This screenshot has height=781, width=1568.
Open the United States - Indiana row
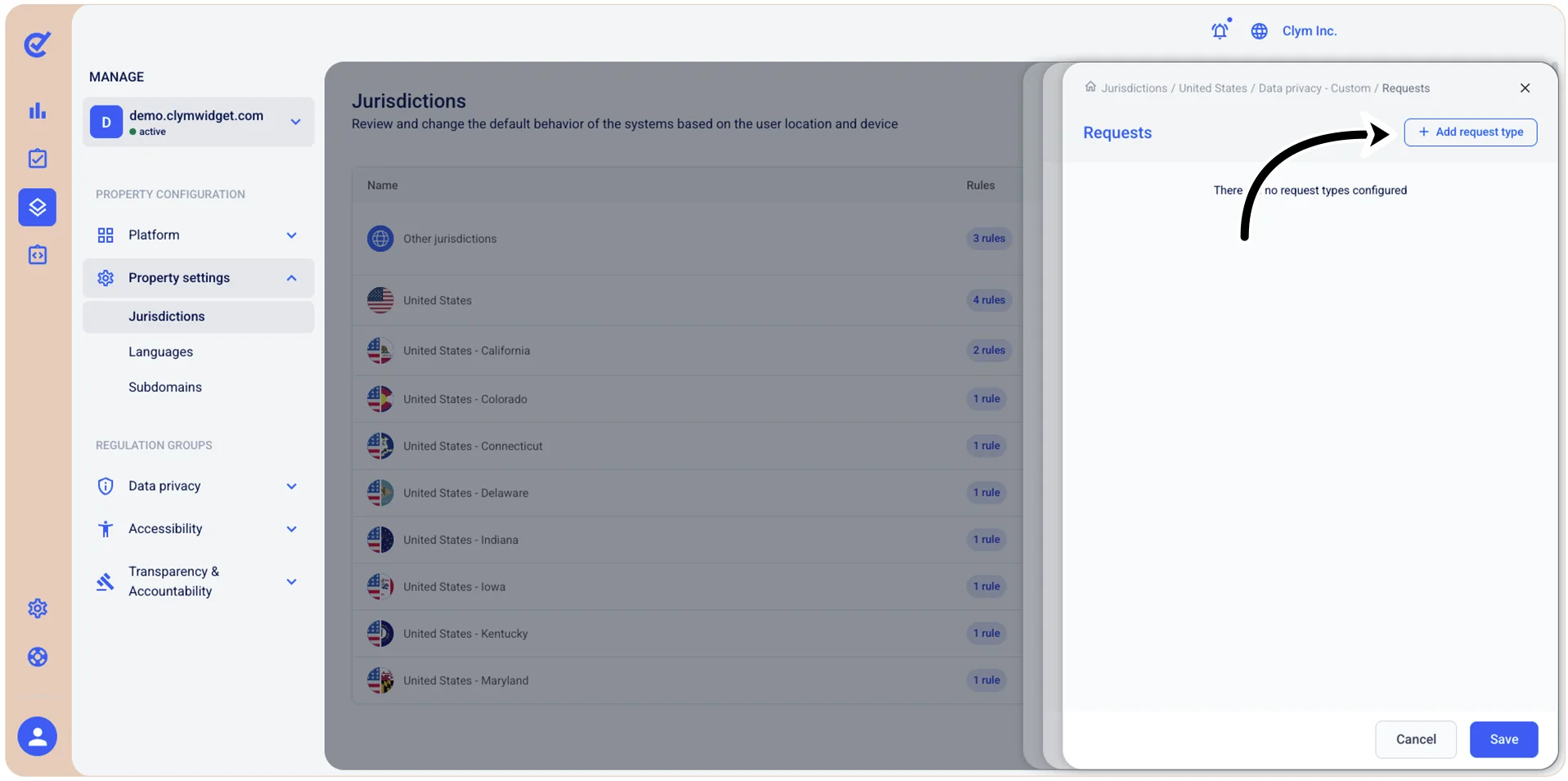pyautogui.click(x=688, y=540)
